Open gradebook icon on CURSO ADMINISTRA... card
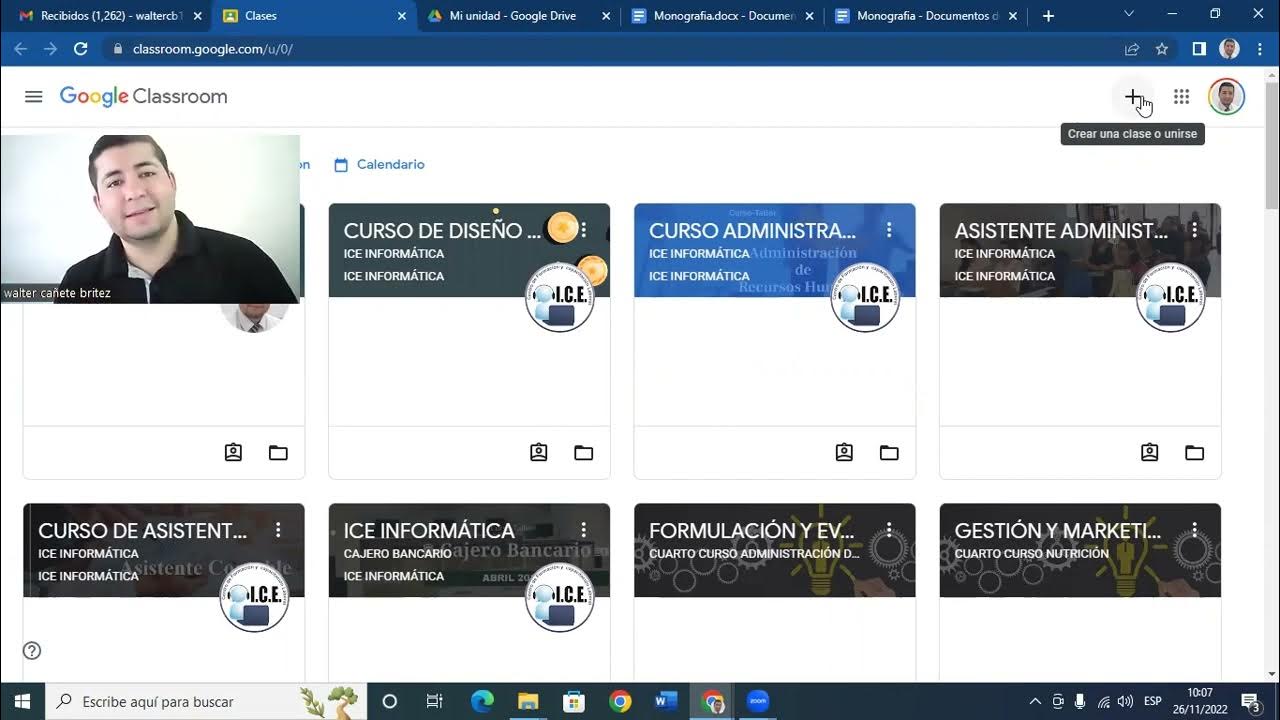 [x=844, y=452]
